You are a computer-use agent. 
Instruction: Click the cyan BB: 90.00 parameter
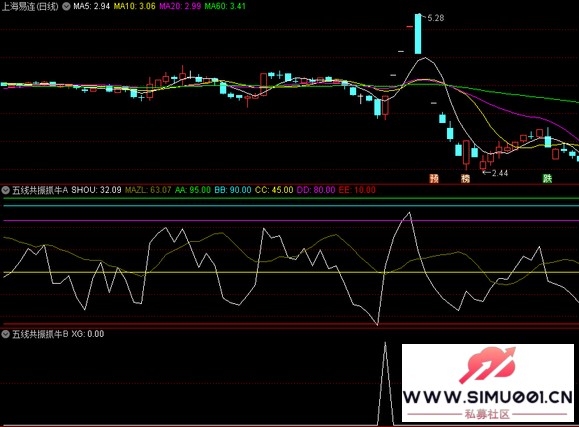pos(233,190)
